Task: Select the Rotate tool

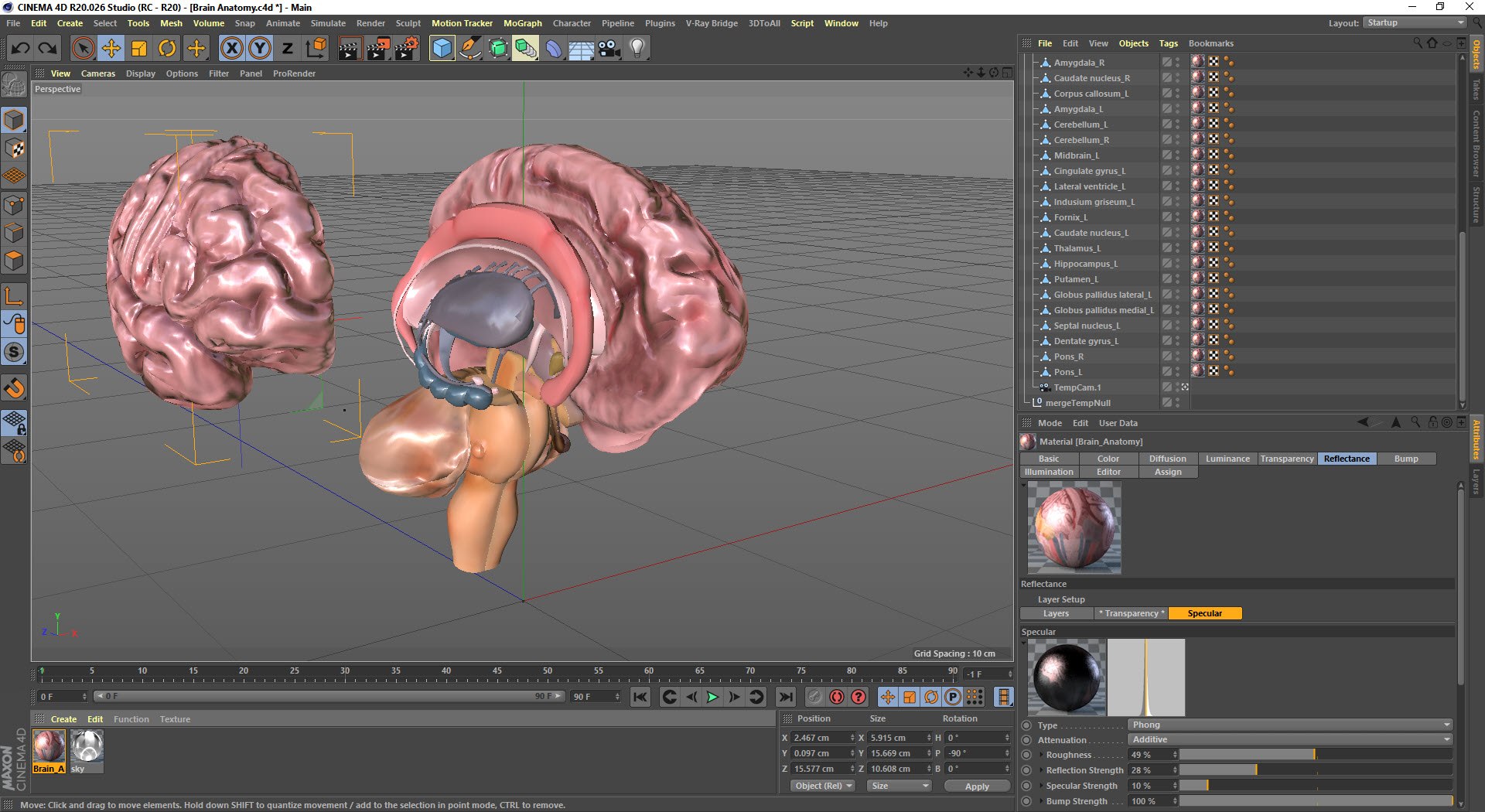Action: (x=167, y=49)
